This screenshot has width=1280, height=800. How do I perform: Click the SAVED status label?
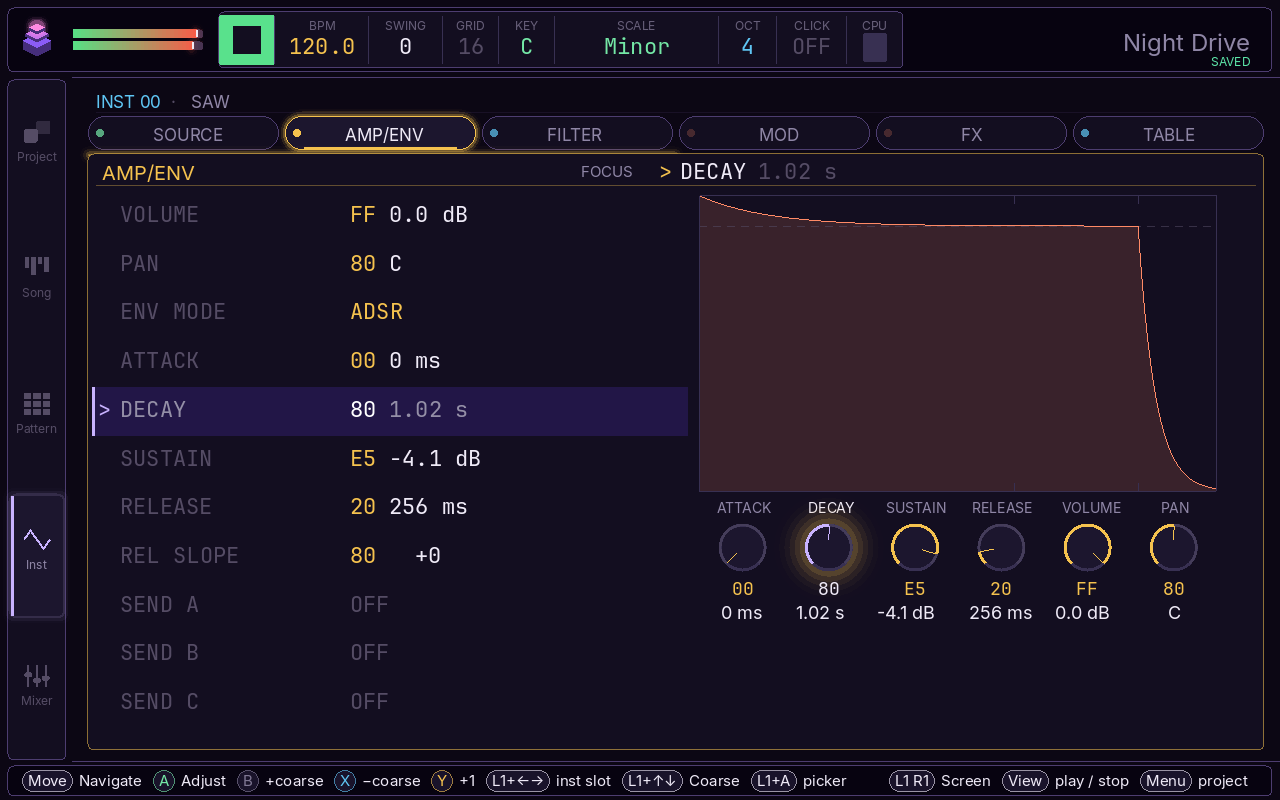pos(1231,62)
